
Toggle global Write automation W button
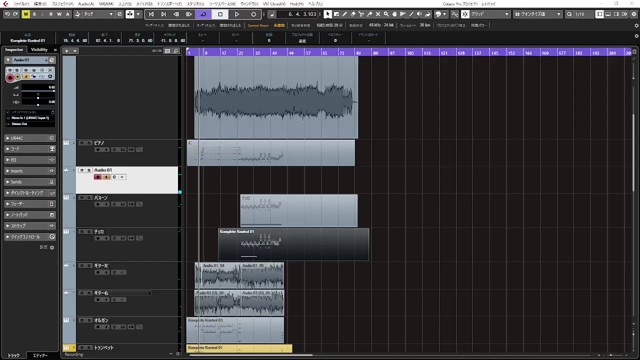click(x=59, y=14)
